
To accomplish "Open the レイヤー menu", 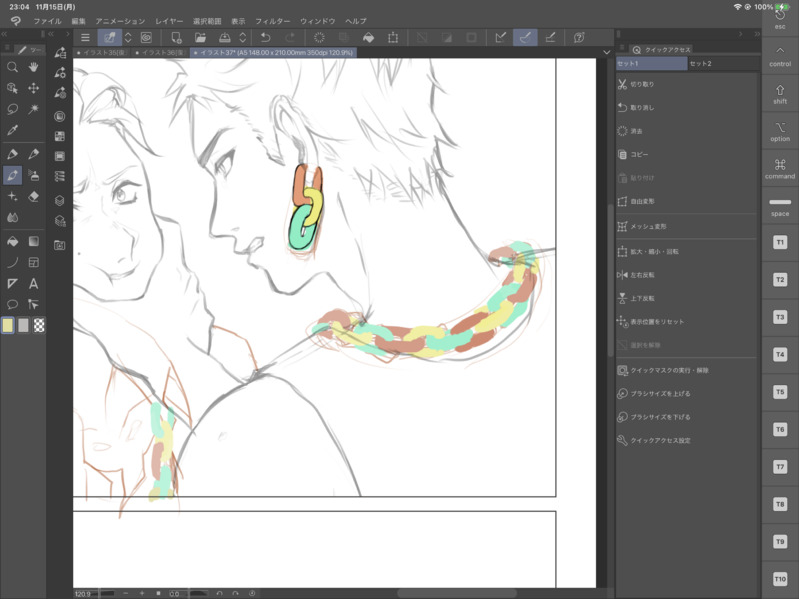I will (169, 21).
